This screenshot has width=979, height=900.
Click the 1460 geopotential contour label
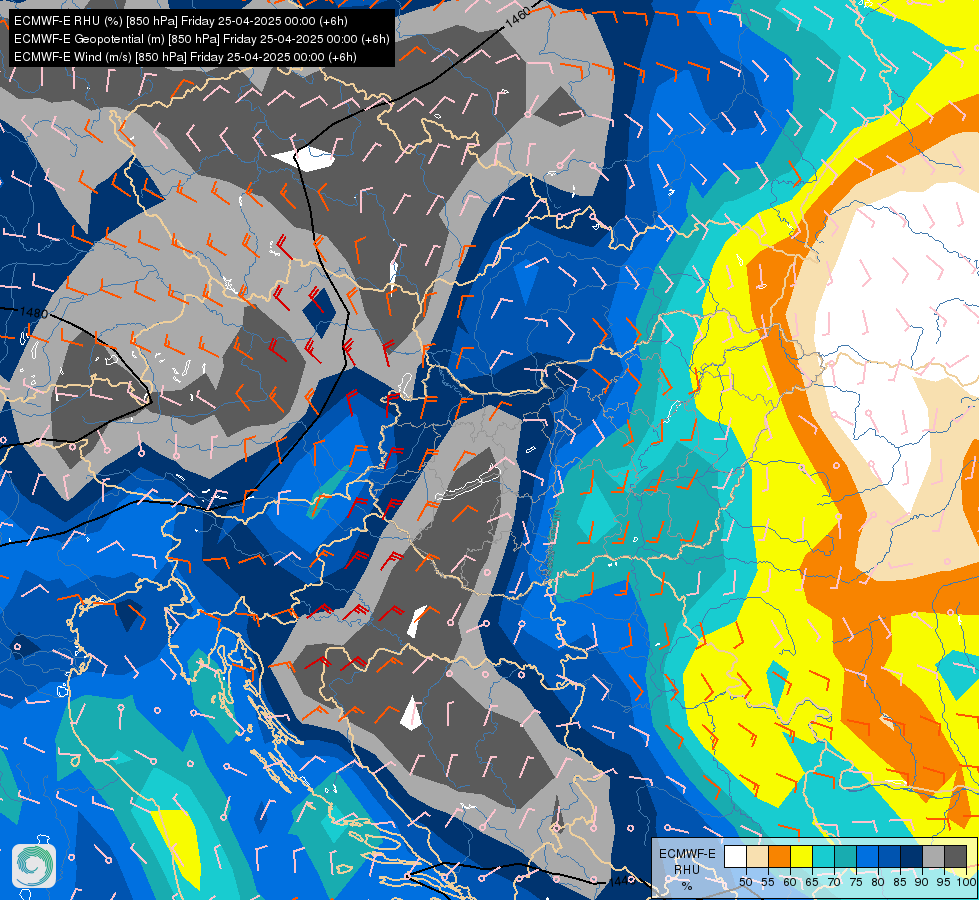(x=517, y=17)
